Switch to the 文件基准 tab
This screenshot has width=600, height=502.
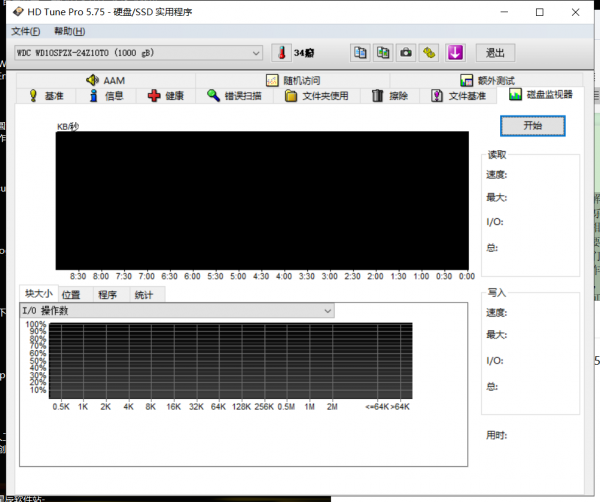[x=458, y=96]
